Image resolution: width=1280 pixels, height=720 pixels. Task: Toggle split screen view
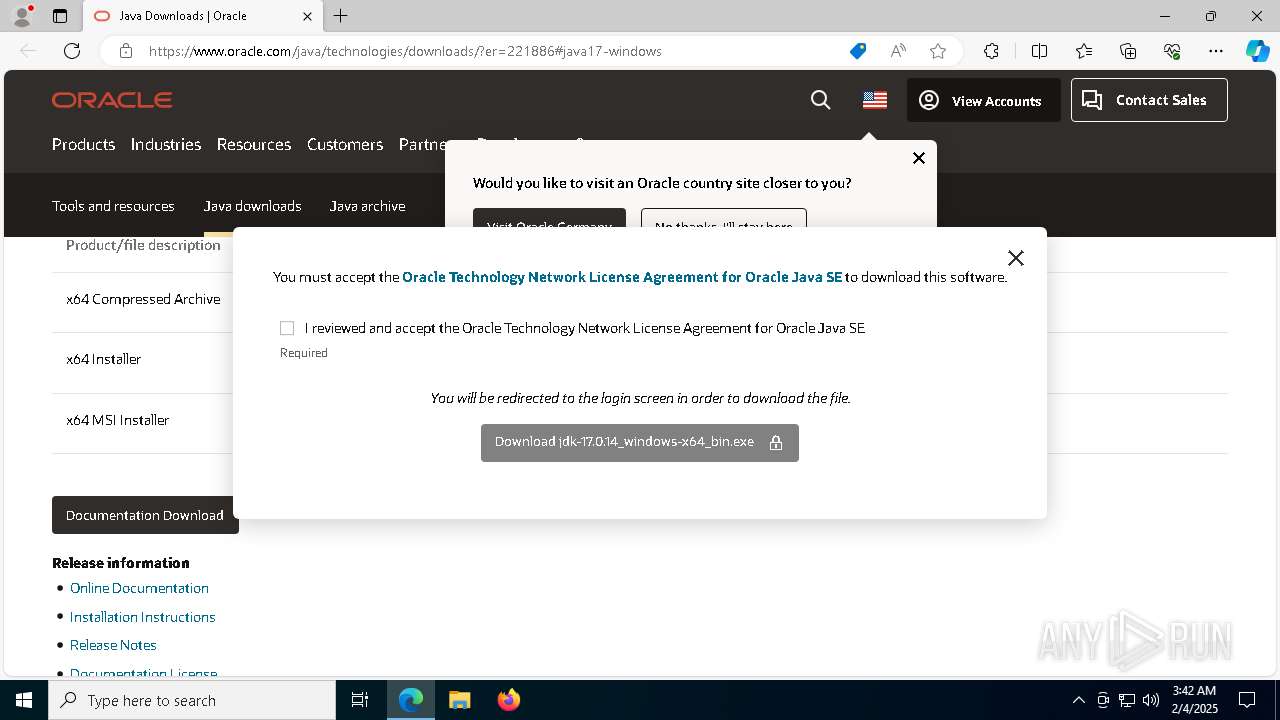tap(1039, 51)
